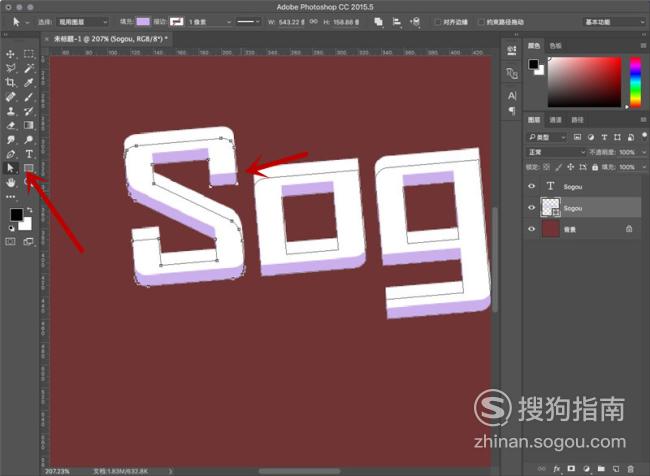Lock transparent pixels of layer
This screenshot has width=650, height=476.
[546, 167]
